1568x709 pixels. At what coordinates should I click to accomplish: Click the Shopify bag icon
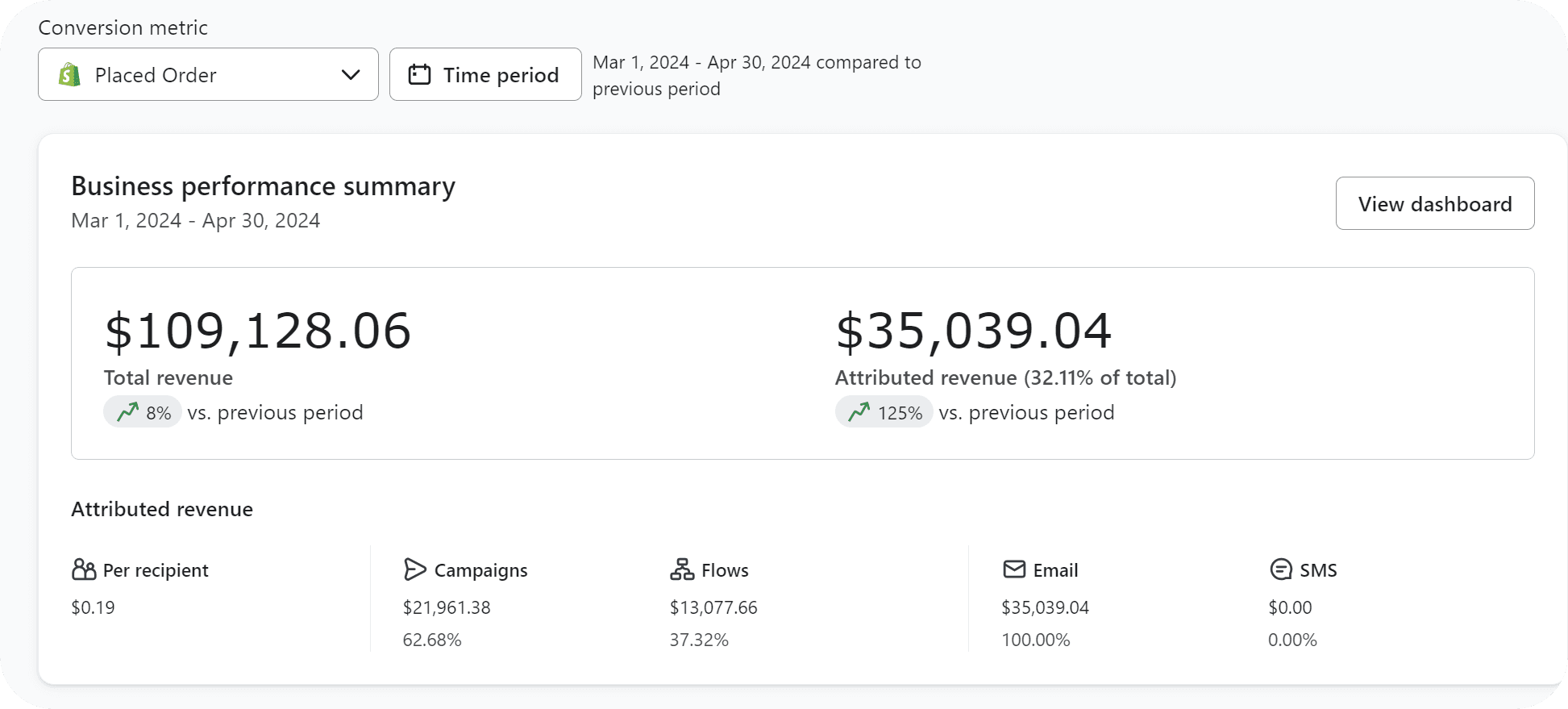70,75
